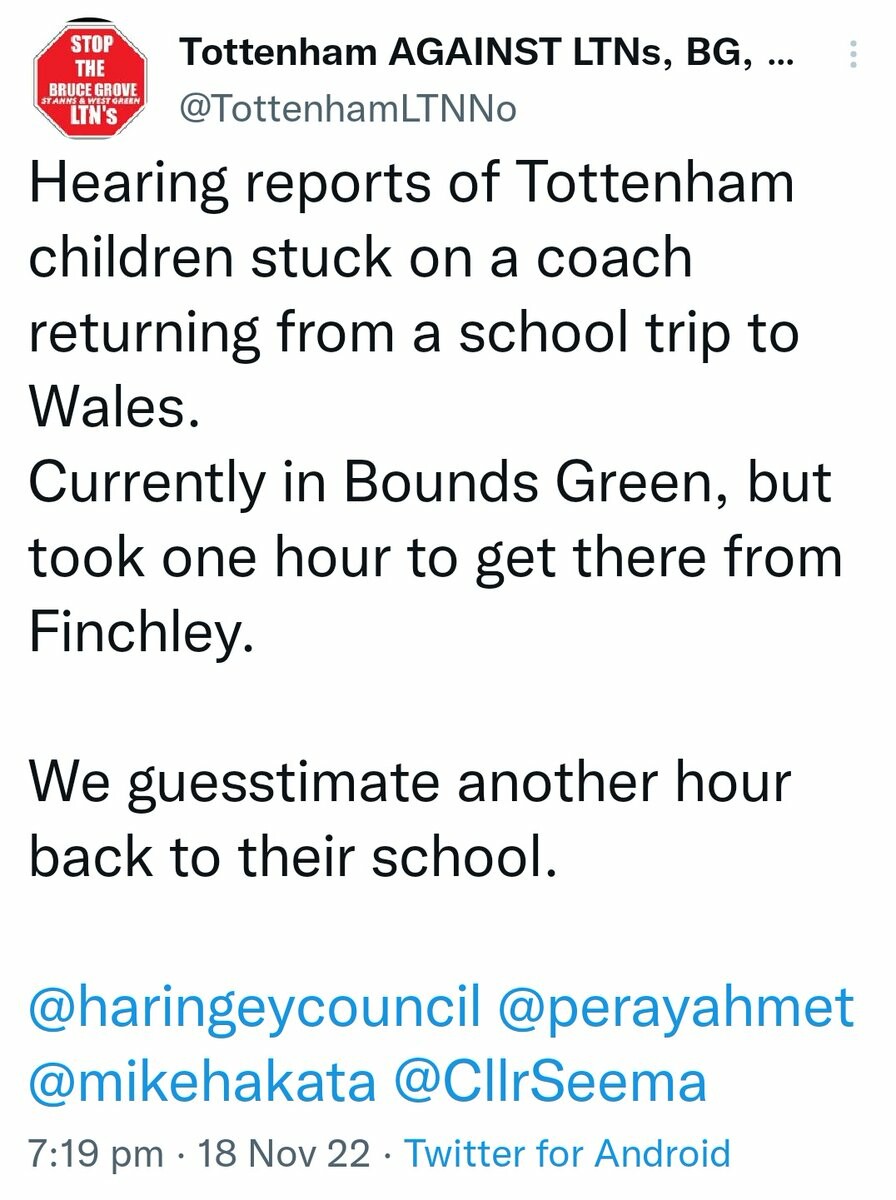Click the text 'children stuck on a coach'
Screen dimensions: 896x1200
[x=360, y=258]
